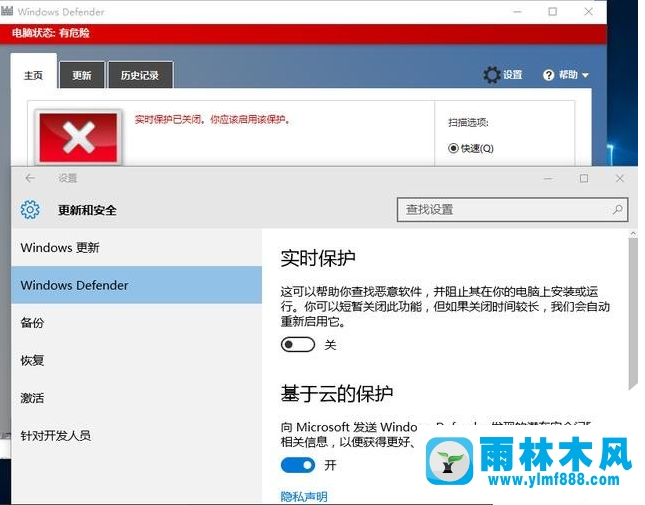Minimize the Windows Defender window
Image resolution: width=645 pixels, height=505 pixels.
[517, 12]
